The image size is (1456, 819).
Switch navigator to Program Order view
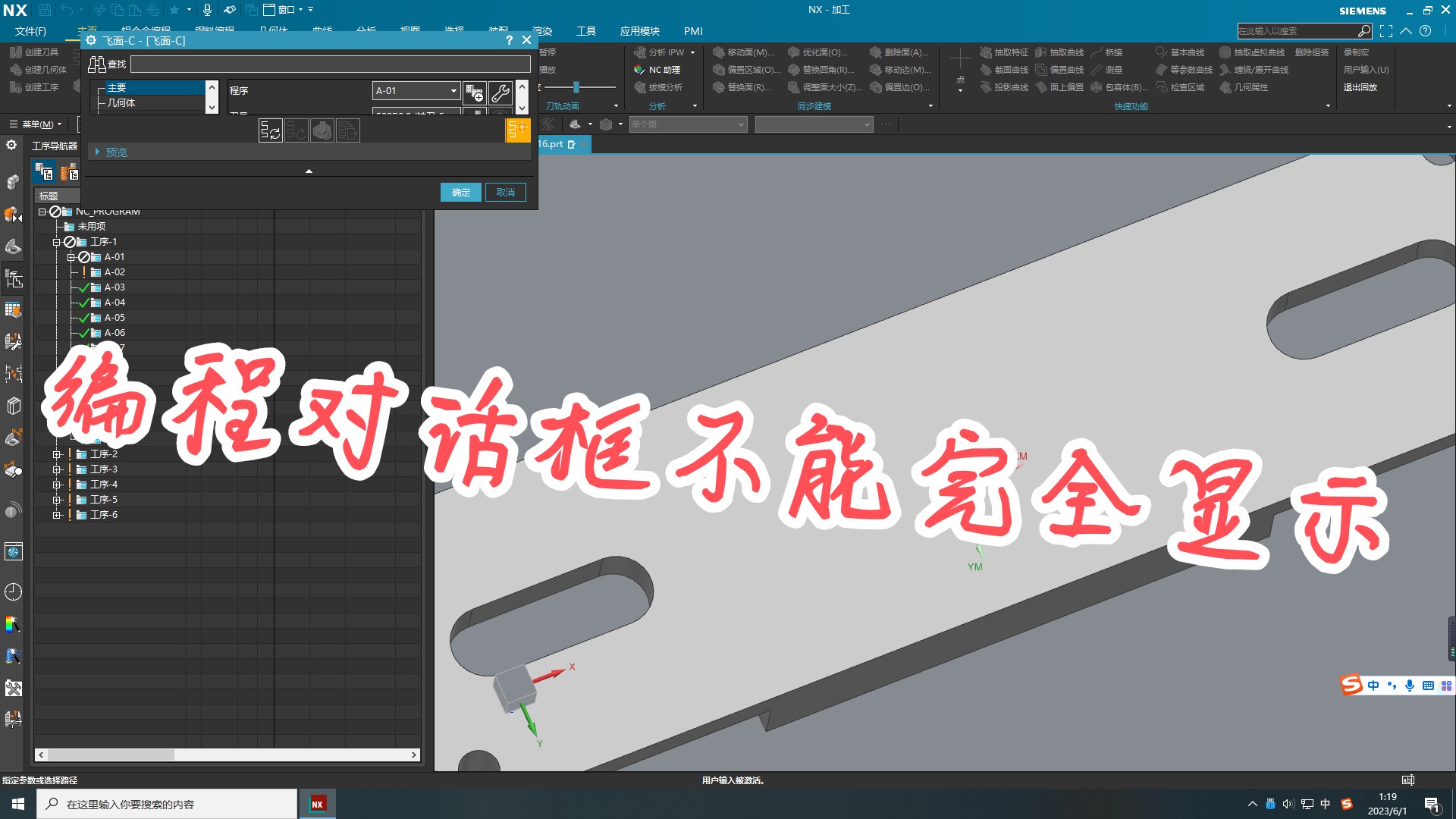(44, 173)
